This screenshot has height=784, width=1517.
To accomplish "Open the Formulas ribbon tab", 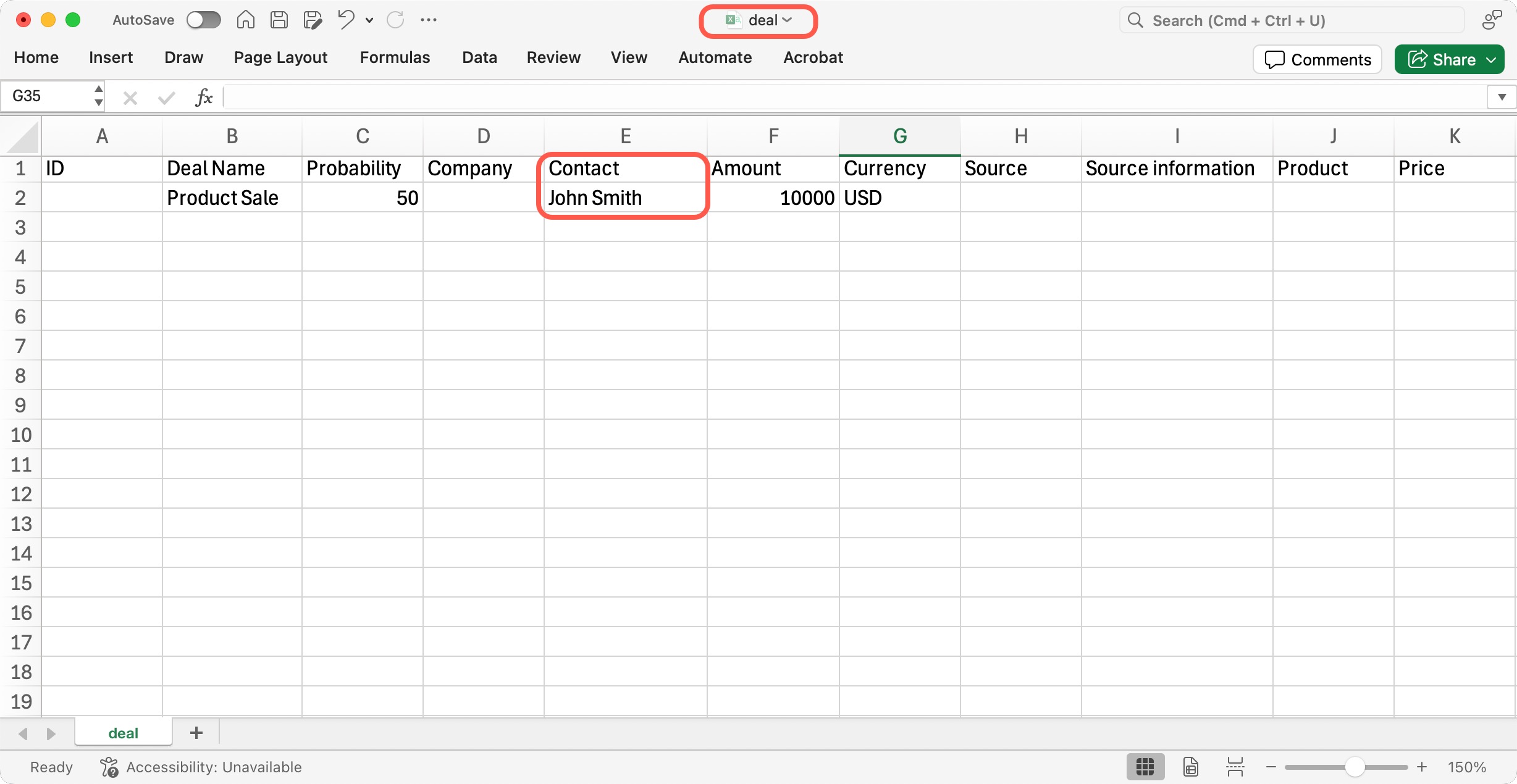I will 395,57.
